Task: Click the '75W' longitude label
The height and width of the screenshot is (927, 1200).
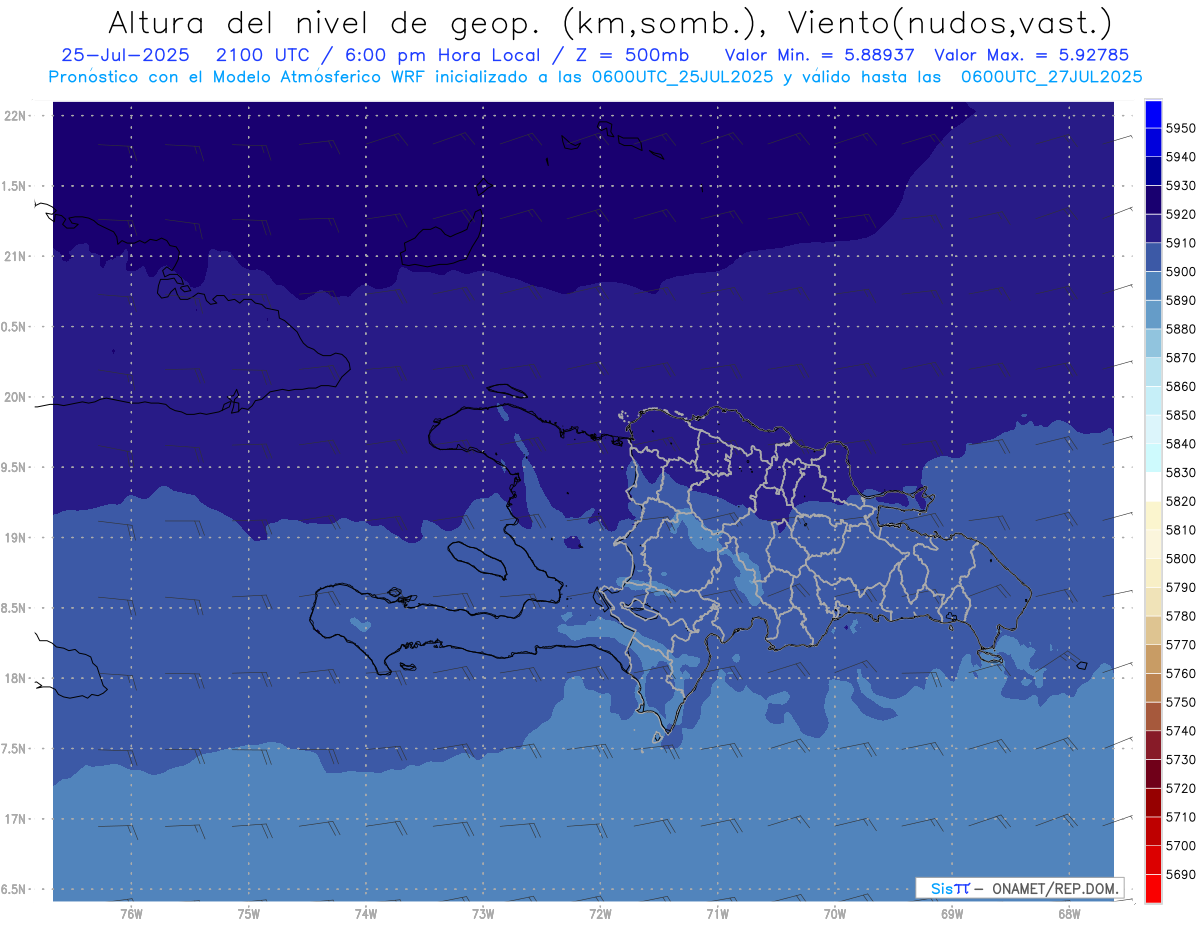Action: [249, 913]
